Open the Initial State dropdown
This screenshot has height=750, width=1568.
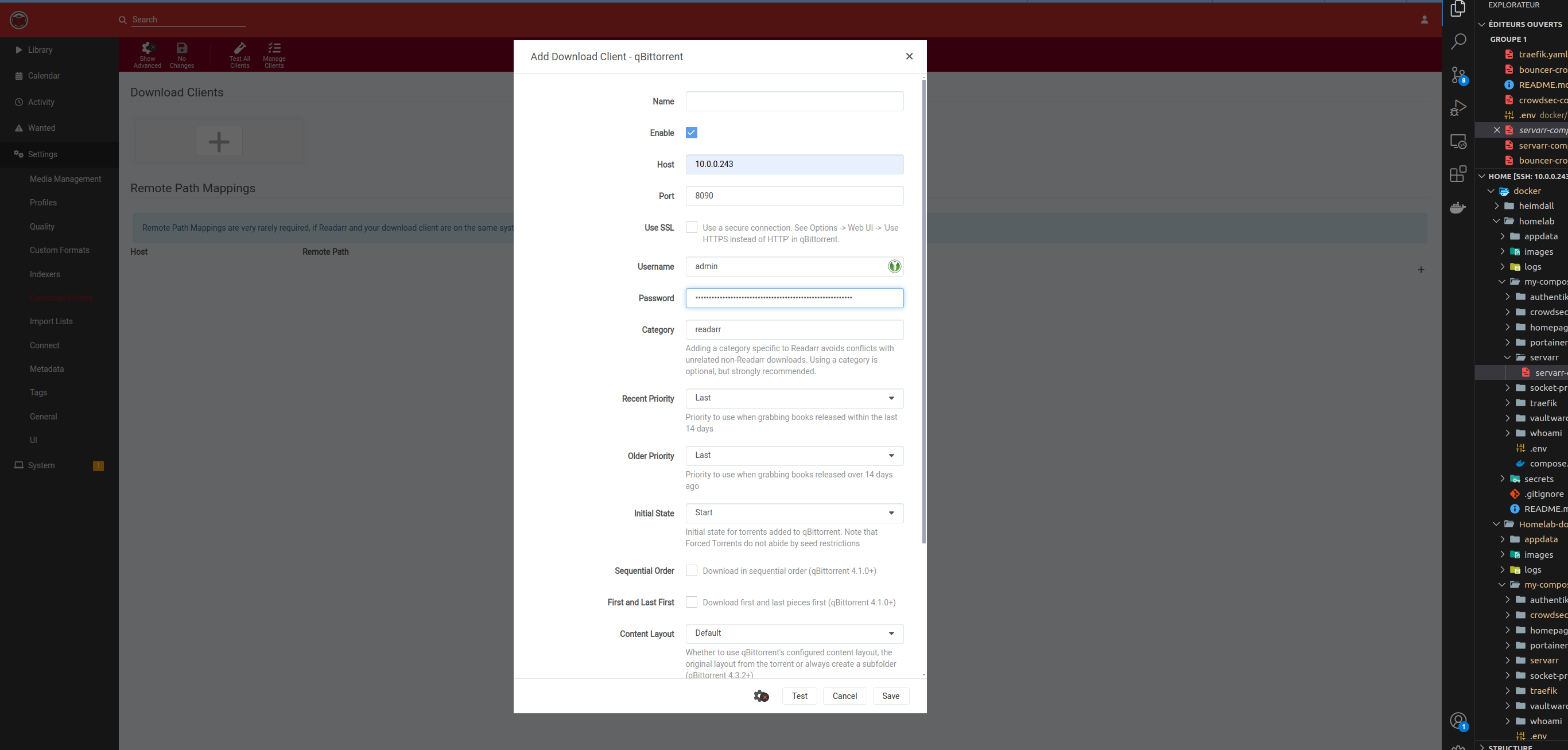794,512
